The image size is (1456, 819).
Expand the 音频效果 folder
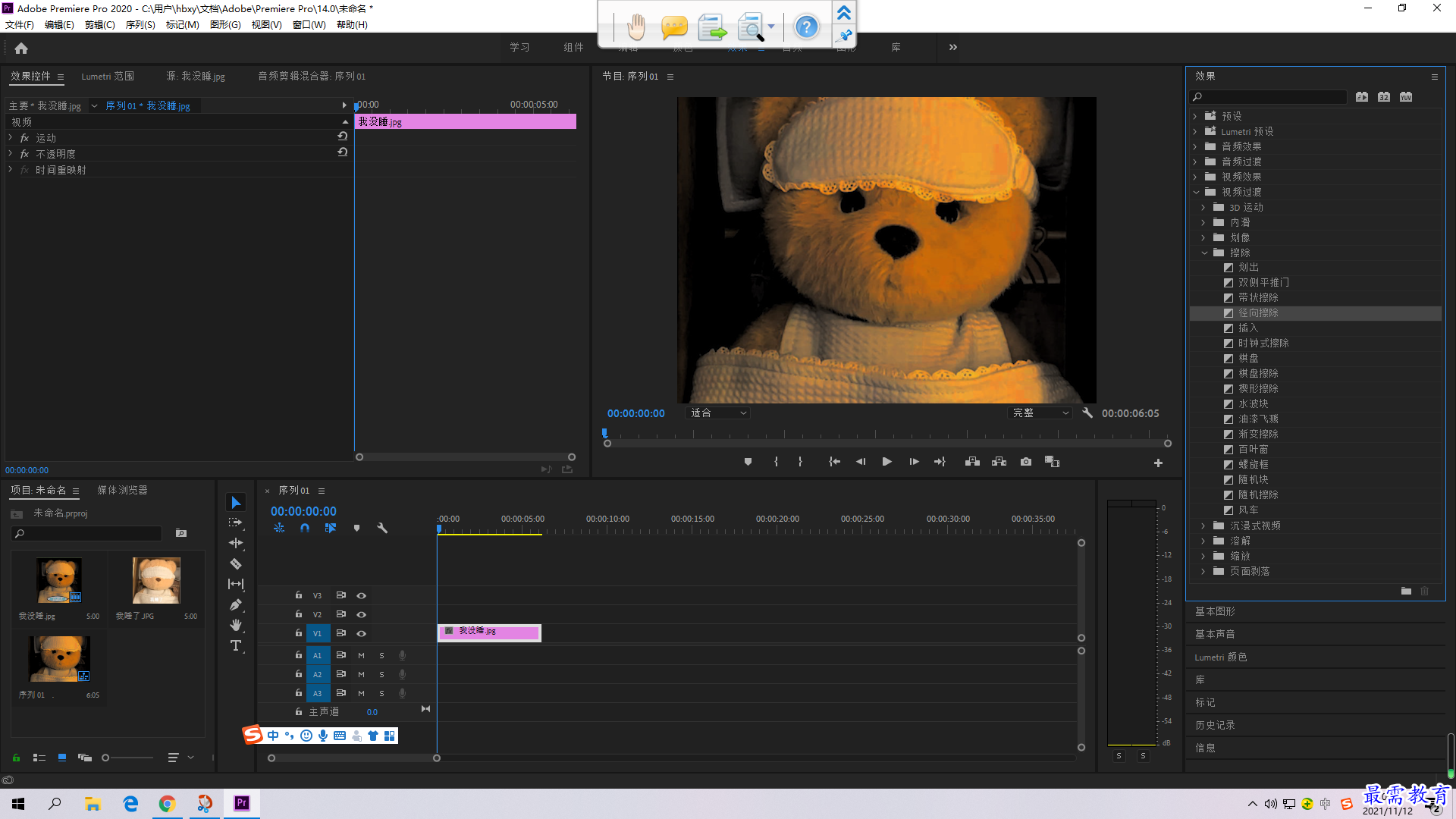(1195, 146)
